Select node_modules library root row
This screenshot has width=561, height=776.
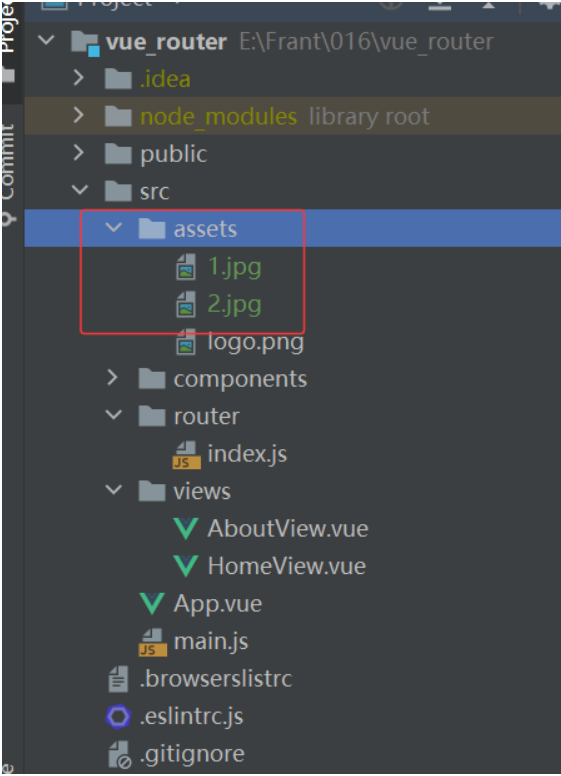[292, 116]
